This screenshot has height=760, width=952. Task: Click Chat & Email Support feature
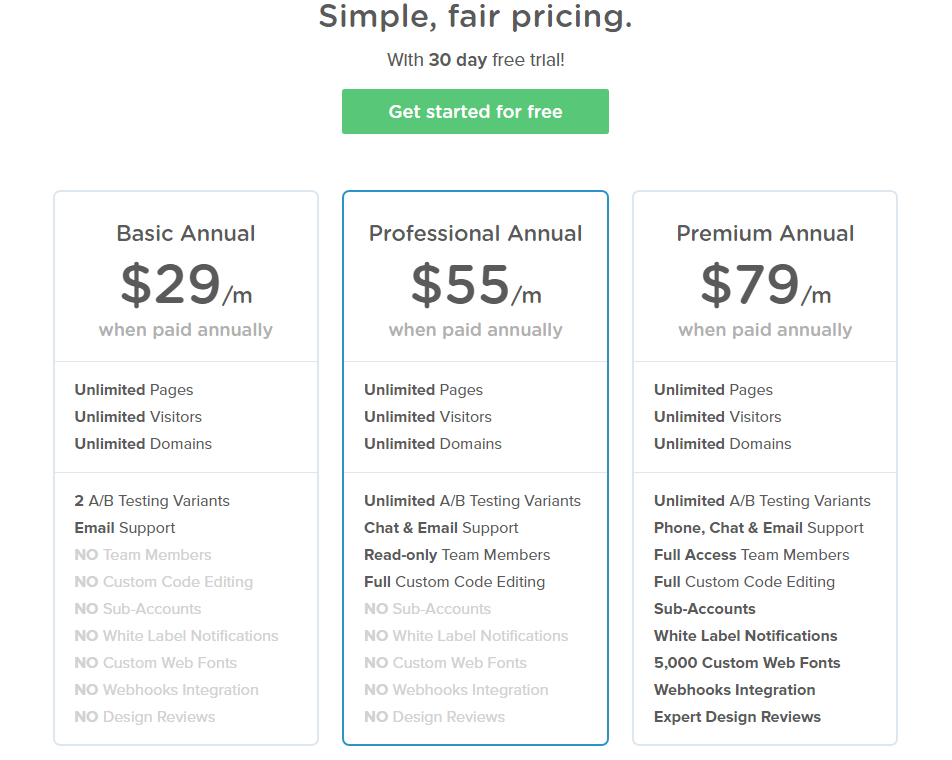(441, 528)
